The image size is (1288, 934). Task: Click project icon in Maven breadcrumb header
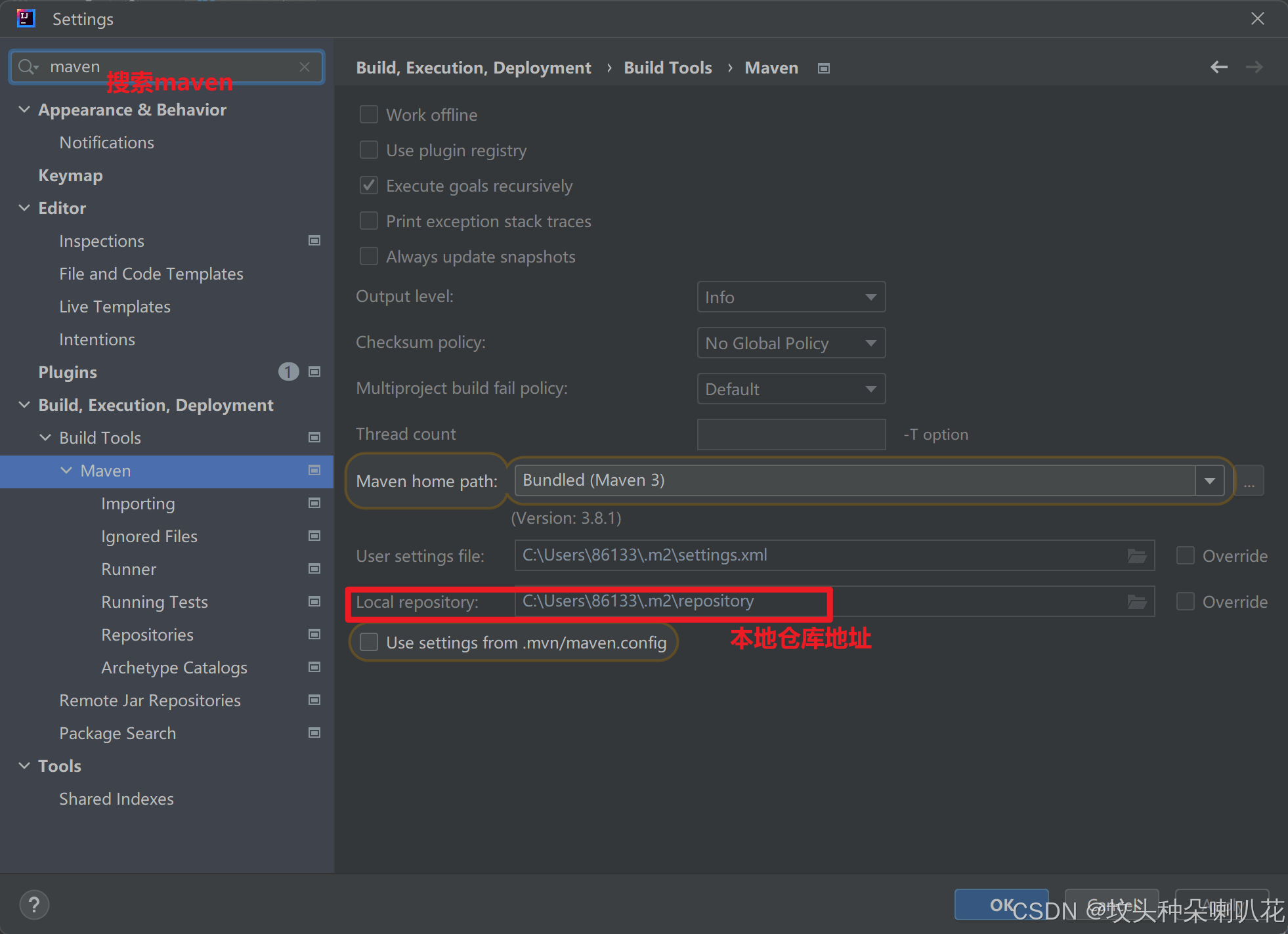pyautogui.click(x=824, y=68)
